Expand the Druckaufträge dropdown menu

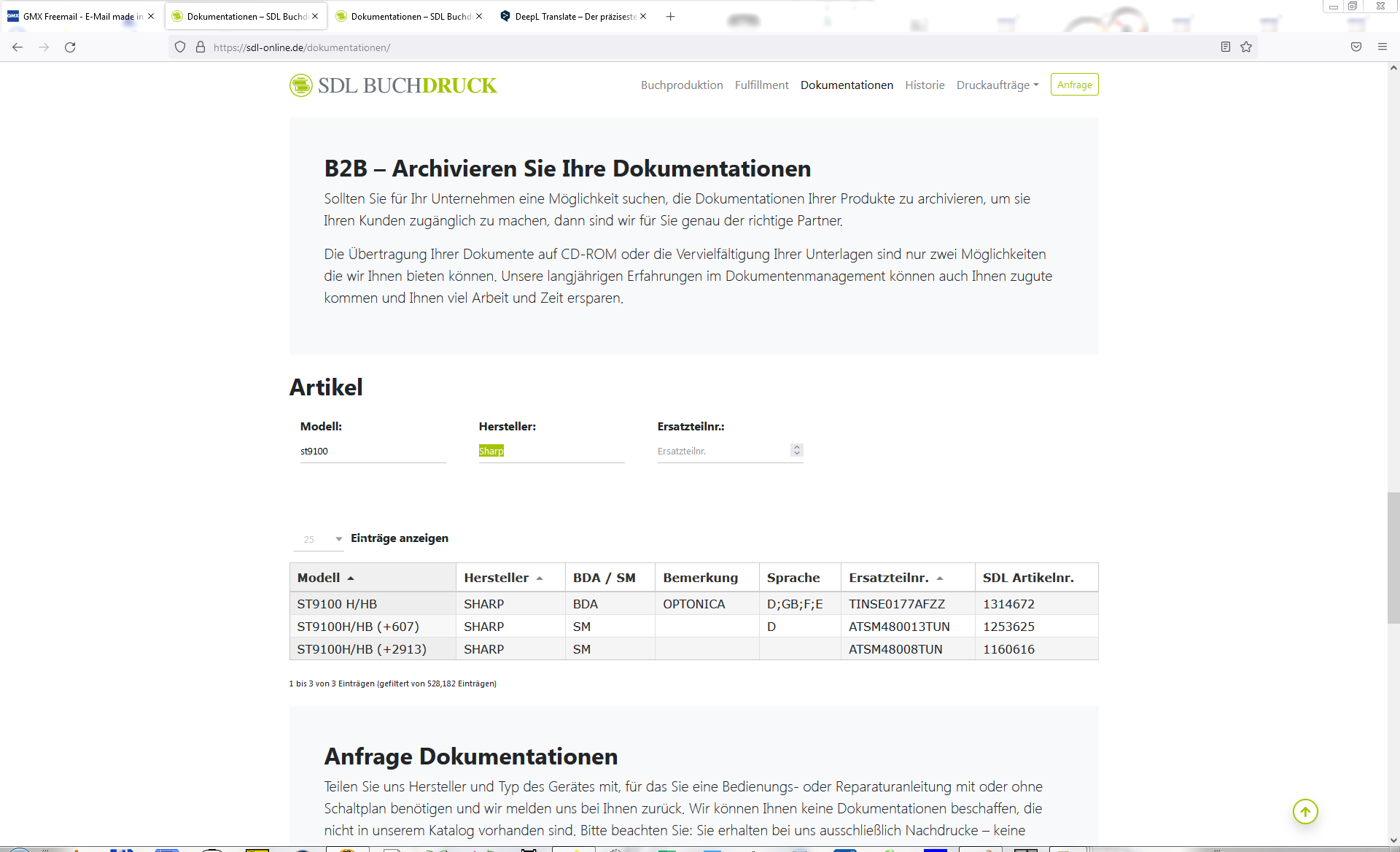click(997, 85)
